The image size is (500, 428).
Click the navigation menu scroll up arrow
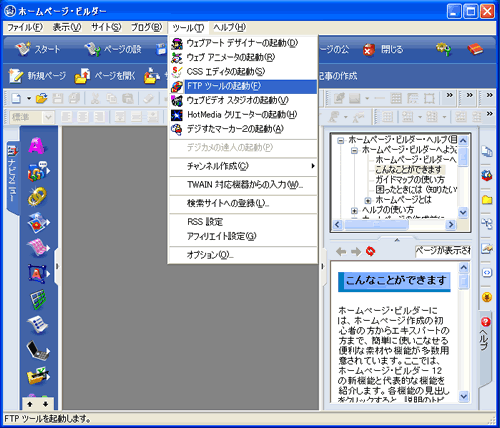tap(30, 404)
